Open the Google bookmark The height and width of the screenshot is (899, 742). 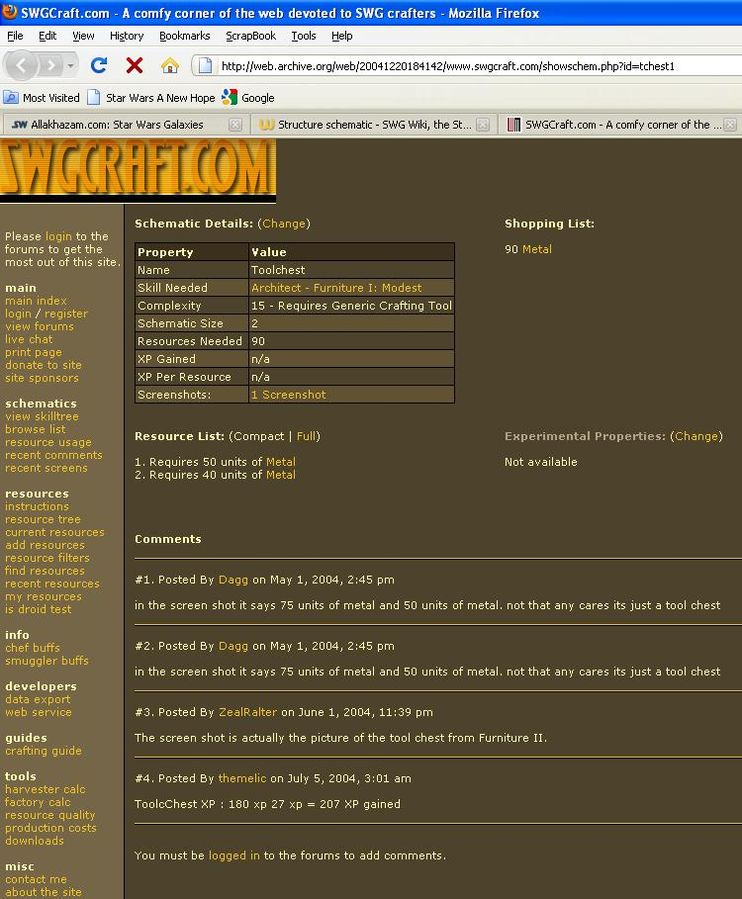point(248,98)
